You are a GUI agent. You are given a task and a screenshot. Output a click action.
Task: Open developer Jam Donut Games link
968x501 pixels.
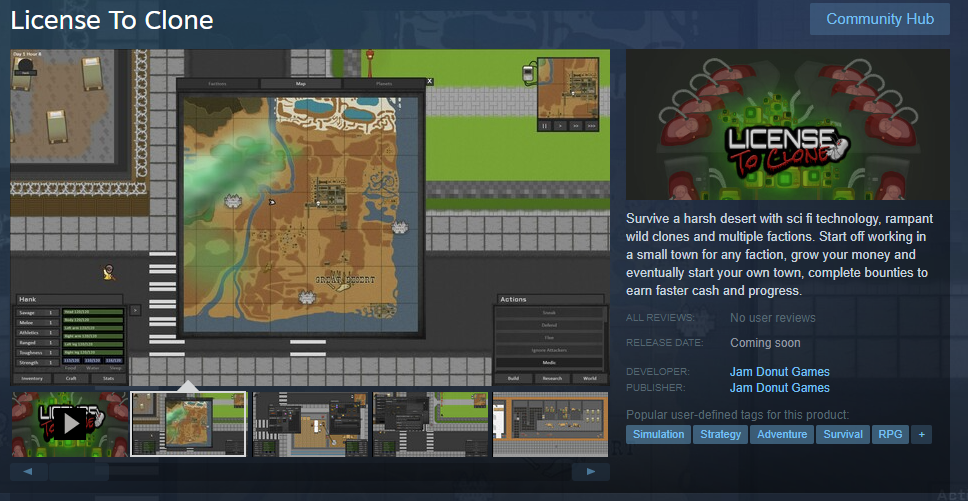pyautogui.click(x=780, y=372)
